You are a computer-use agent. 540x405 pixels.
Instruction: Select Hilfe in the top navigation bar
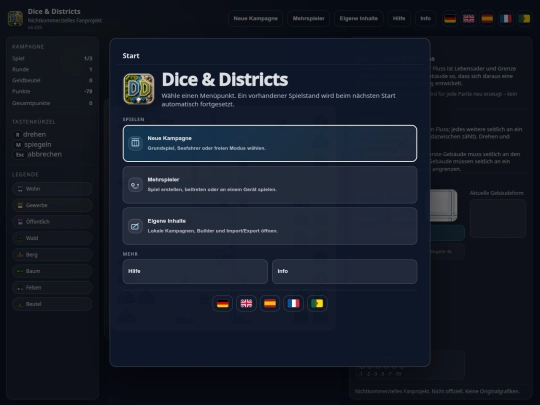(399, 19)
